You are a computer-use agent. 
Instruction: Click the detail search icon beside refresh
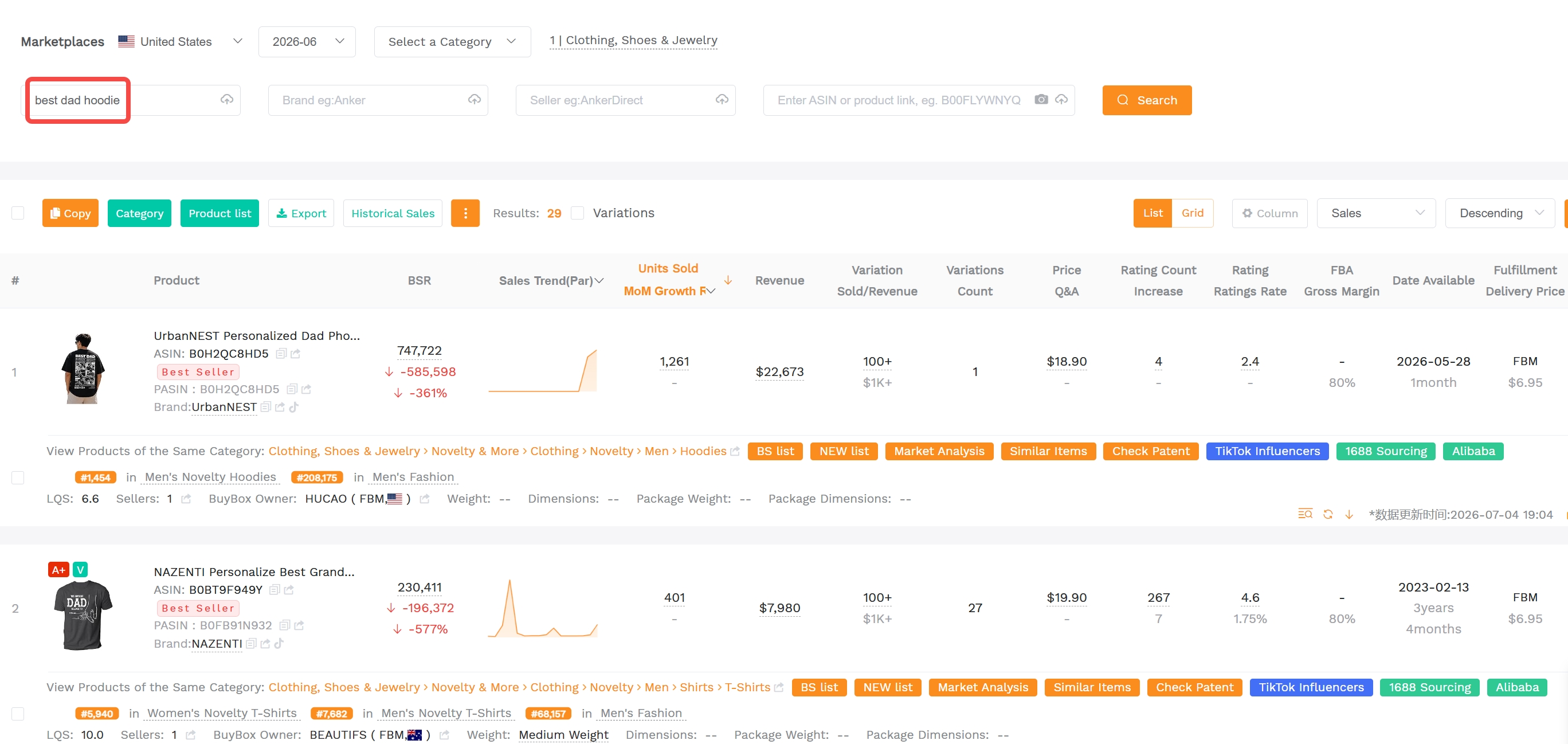tap(1305, 514)
